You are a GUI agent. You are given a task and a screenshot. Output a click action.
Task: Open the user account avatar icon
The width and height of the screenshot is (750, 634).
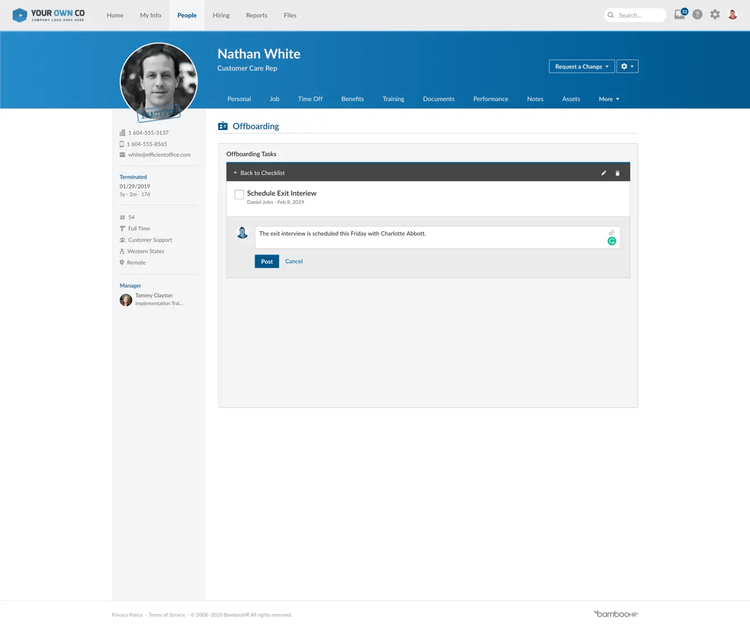click(732, 15)
